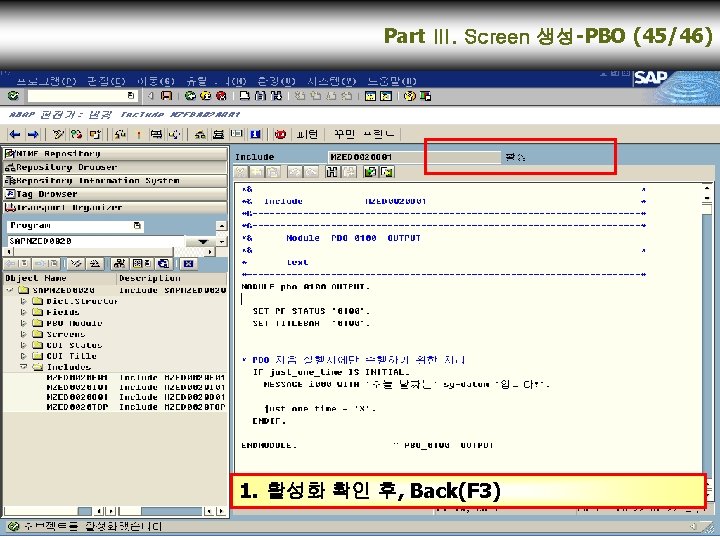Image resolution: width=720 pixels, height=540 pixels.
Task: Click the Customize Local Layout icon
Action: click(425, 96)
